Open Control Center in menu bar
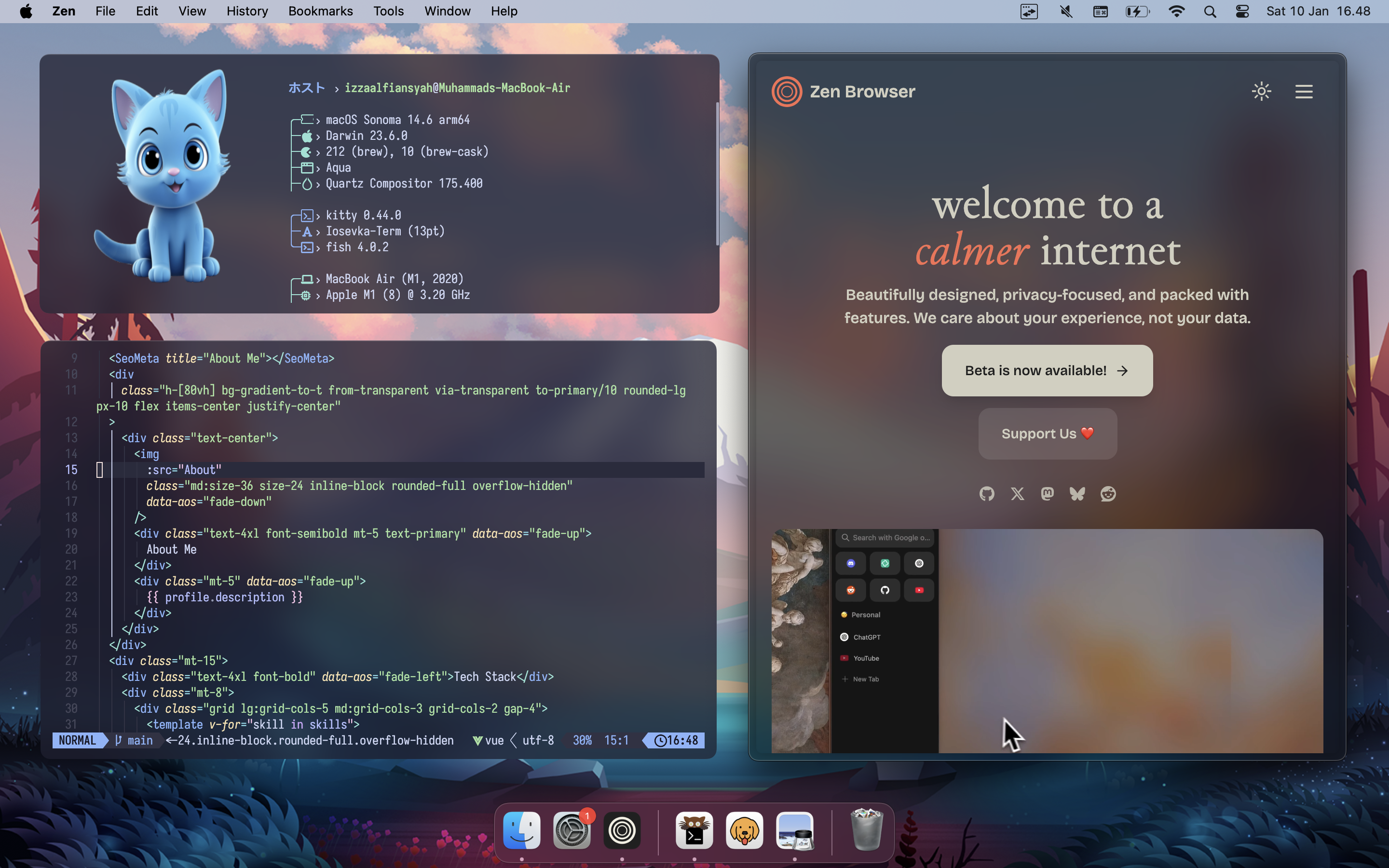Viewport: 1389px width, 868px height. tap(1242, 12)
